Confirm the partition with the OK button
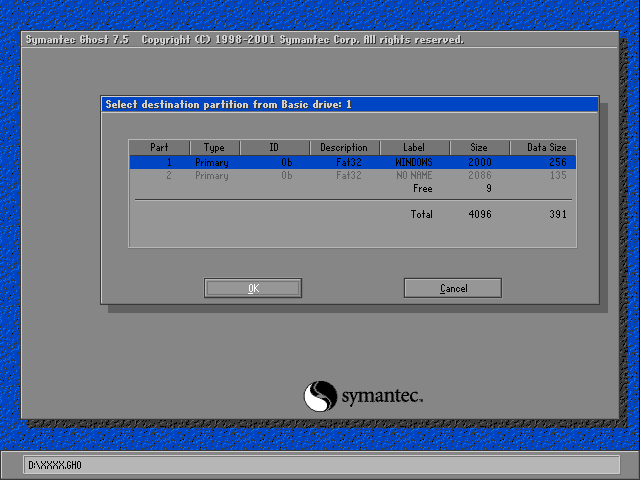 point(253,288)
